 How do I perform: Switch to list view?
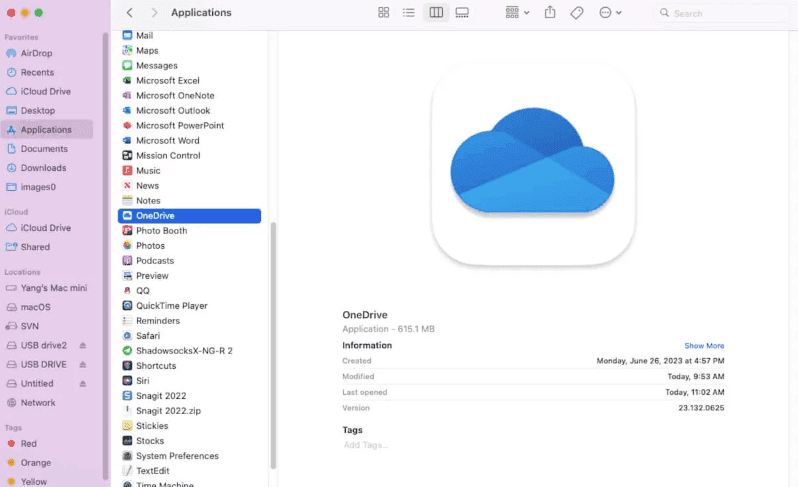click(x=409, y=13)
